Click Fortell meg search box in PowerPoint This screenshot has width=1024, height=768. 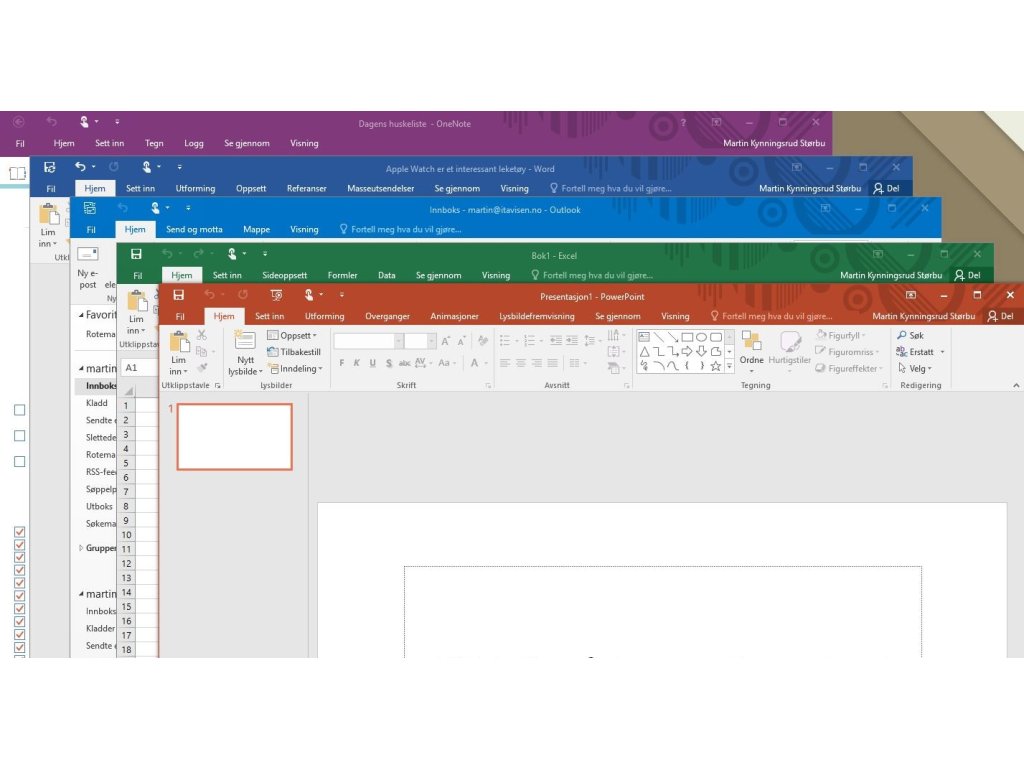tap(771, 316)
